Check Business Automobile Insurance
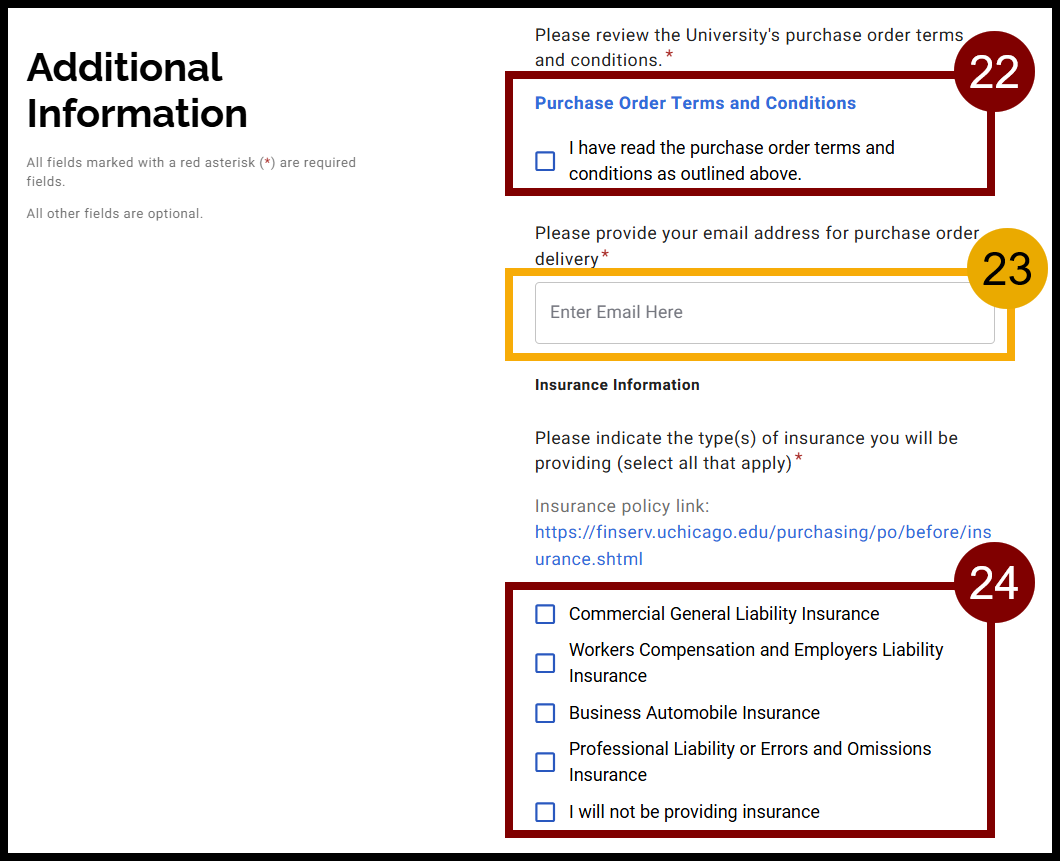 545,713
